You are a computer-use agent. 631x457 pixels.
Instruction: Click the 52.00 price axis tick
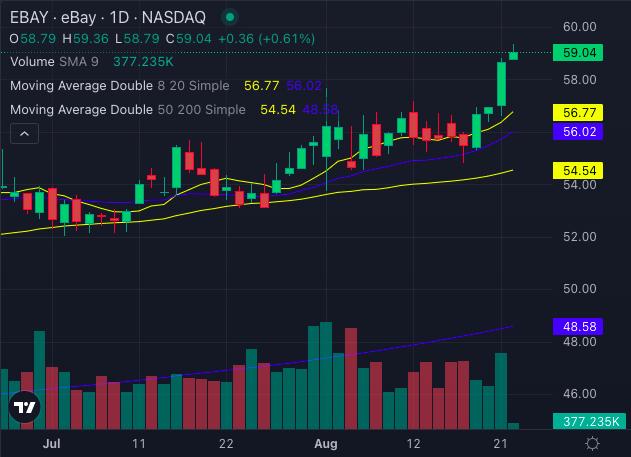[x=579, y=237]
